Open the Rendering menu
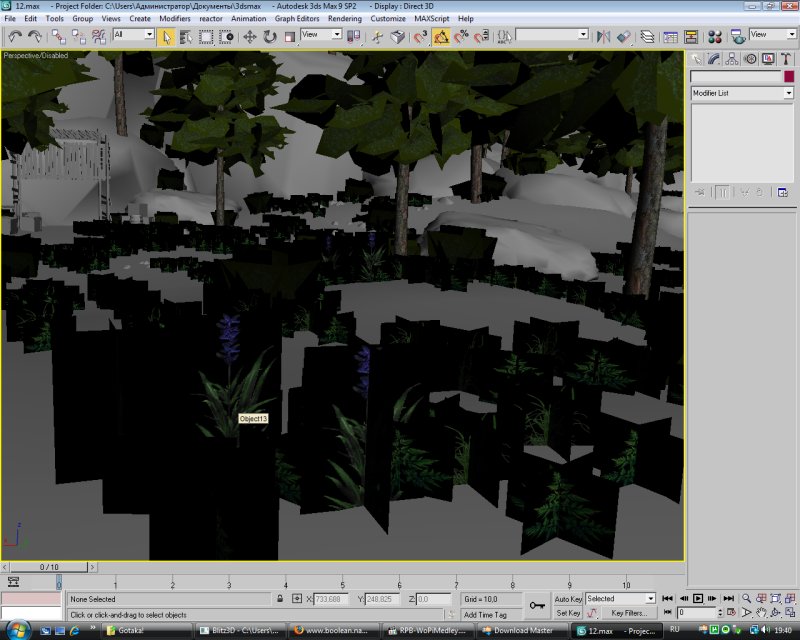The width and height of the screenshot is (800, 640). point(345,18)
